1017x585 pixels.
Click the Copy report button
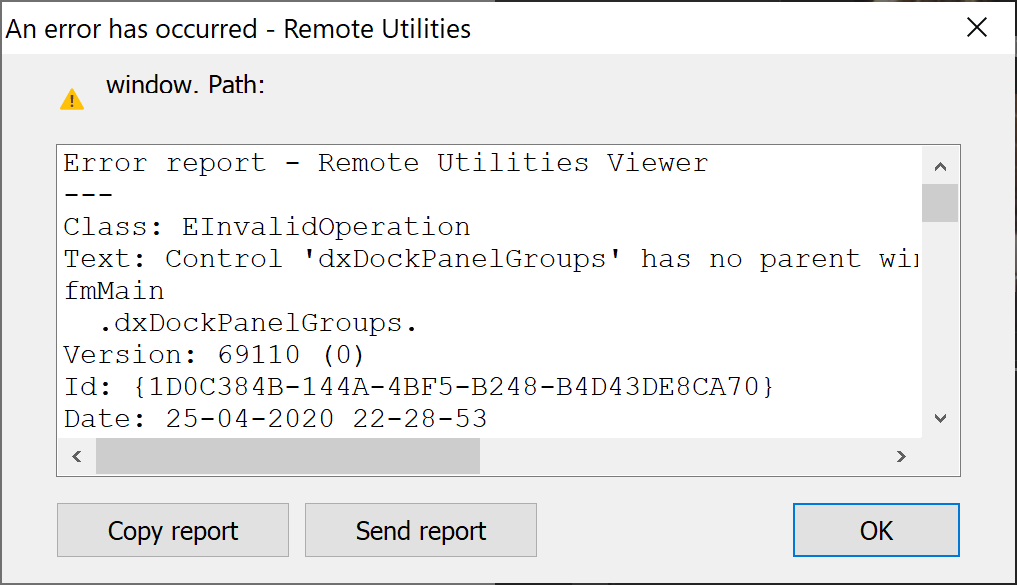173,530
